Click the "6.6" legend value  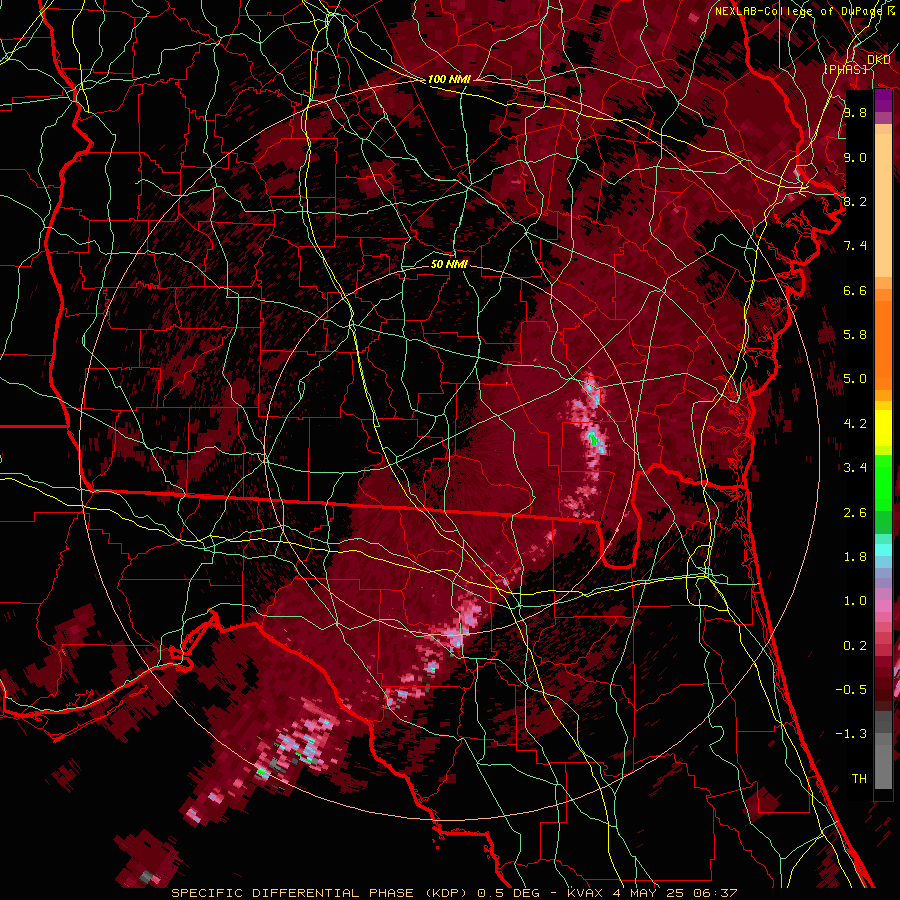(855, 290)
